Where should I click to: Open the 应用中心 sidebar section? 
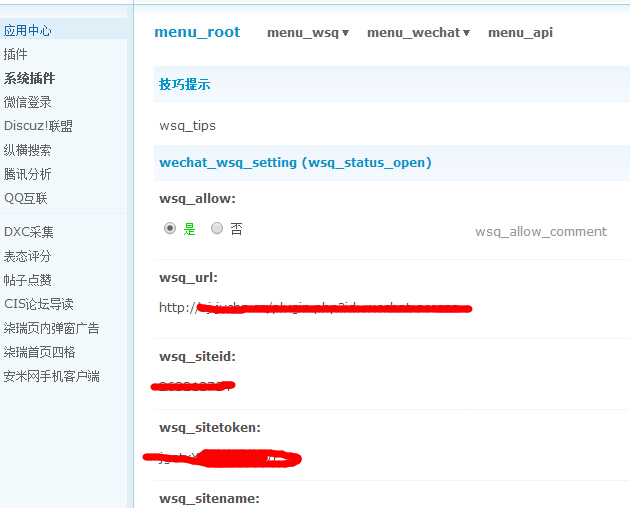27,31
